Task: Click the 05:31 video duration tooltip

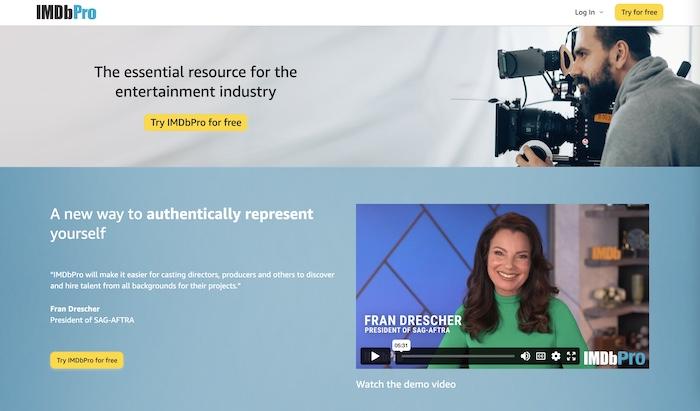Action: pos(401,345)
